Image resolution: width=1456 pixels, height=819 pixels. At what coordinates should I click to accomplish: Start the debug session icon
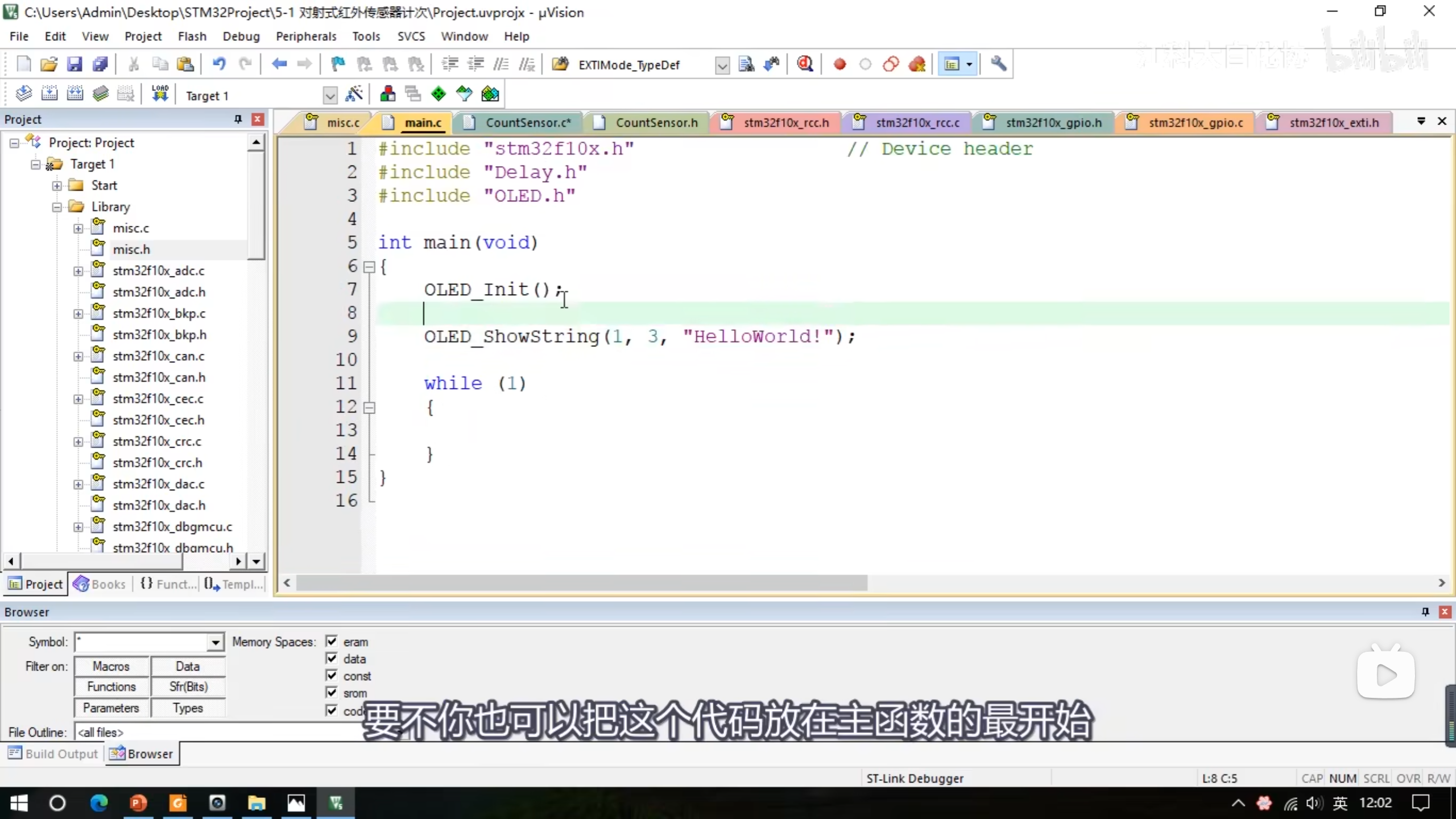pos(804,64)
